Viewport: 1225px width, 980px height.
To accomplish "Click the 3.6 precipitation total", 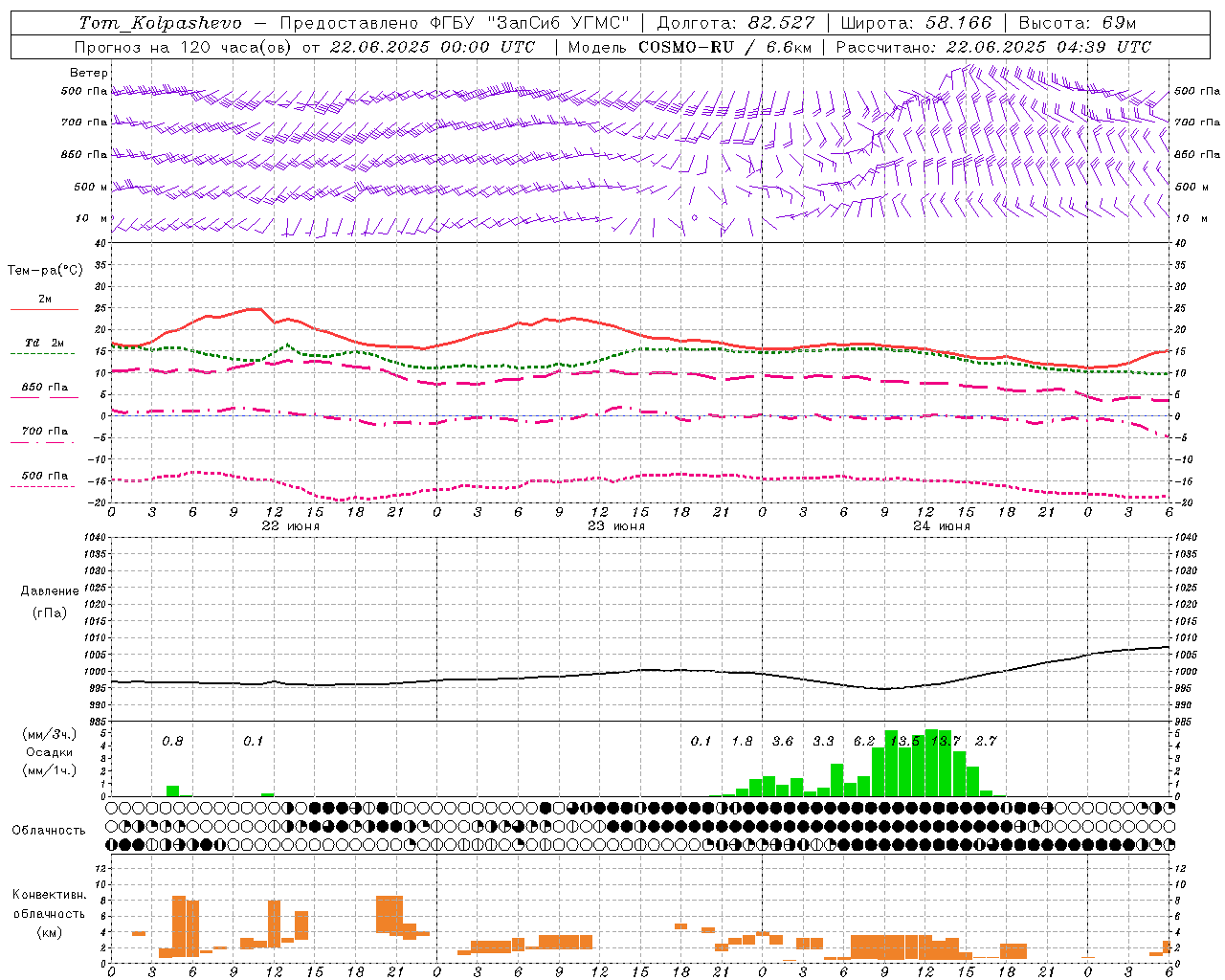I will [783, 741].
